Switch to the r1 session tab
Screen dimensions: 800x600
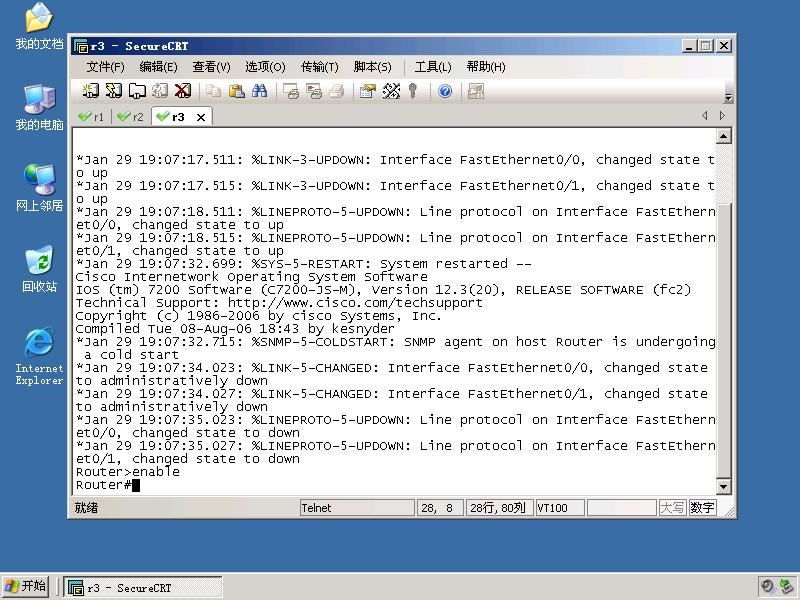[x=91, y=117]
